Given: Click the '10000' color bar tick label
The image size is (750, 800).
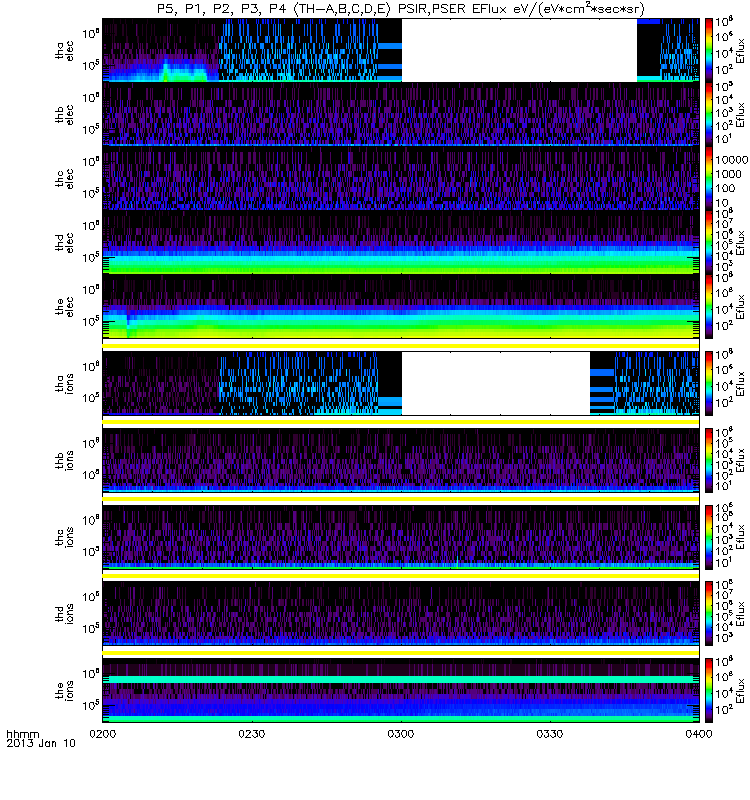Looking at the screenshot, I should (732, 160).
